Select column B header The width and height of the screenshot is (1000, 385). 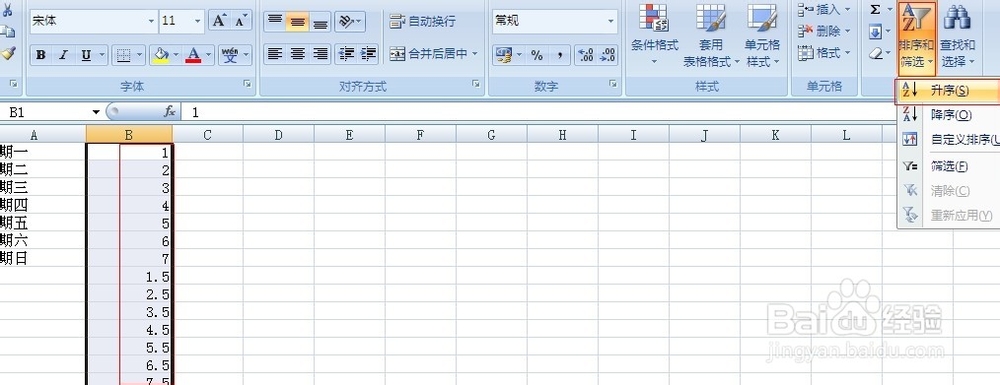pyautogui.click(x=129, y=134)
